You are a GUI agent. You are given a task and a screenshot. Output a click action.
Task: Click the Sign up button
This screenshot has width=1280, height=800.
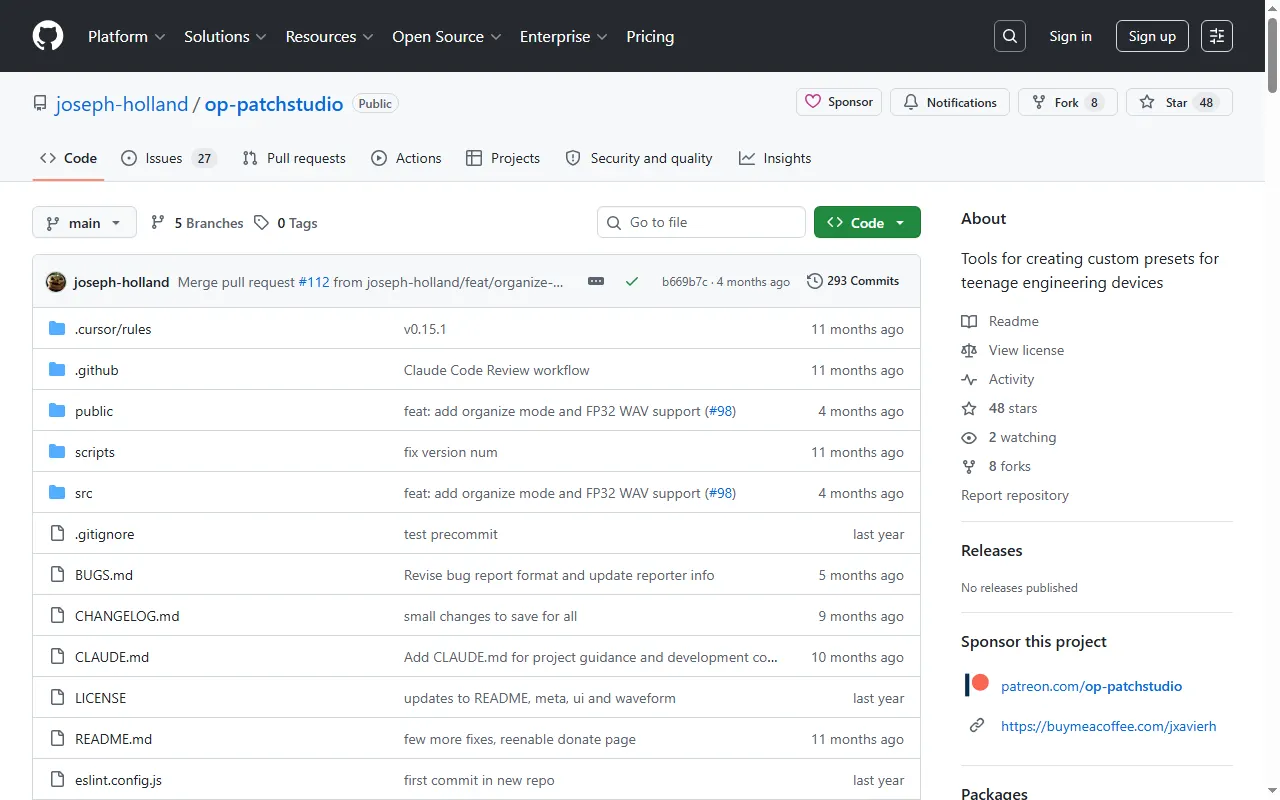(1152, 36)
